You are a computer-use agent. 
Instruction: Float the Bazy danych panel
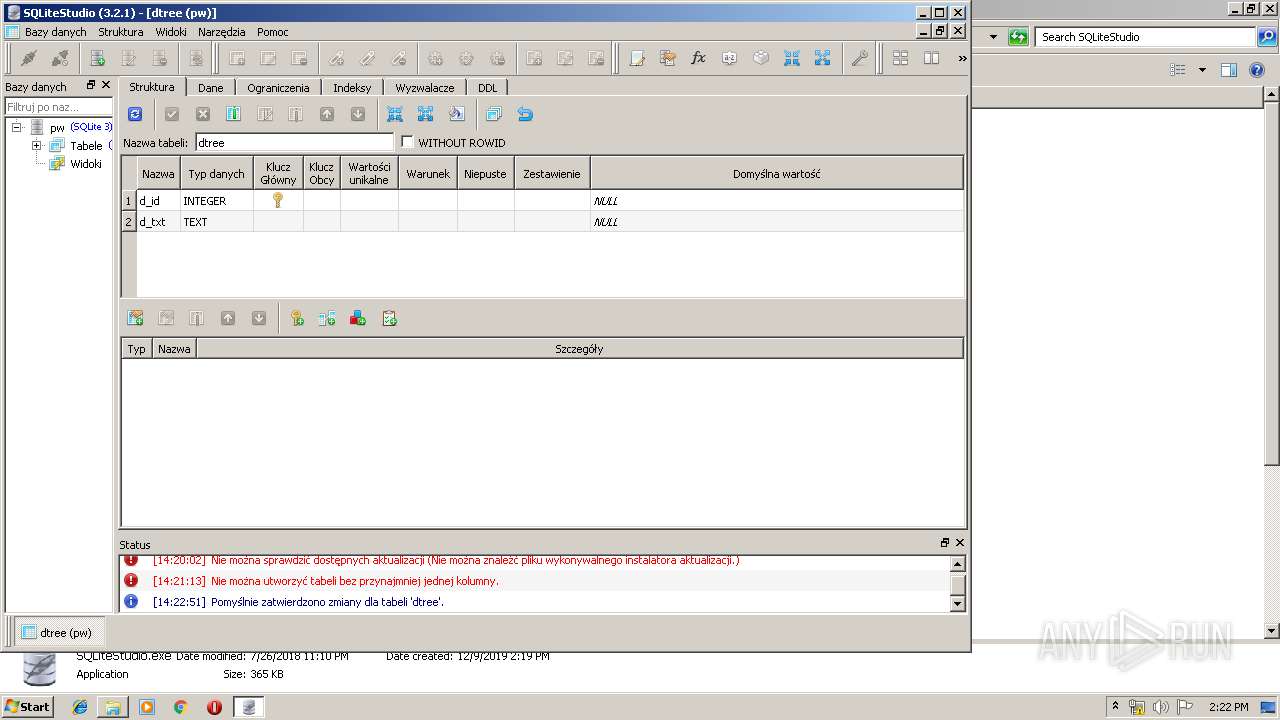(x=91, y=86)
